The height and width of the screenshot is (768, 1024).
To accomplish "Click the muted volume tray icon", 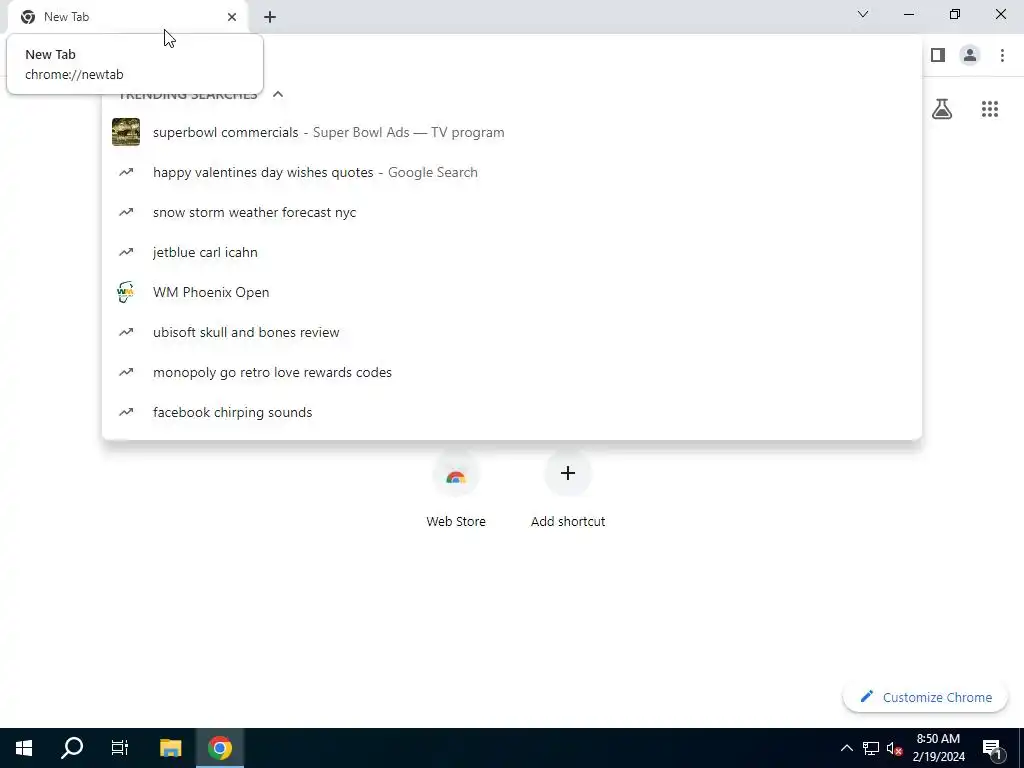I will coord(895,748).
